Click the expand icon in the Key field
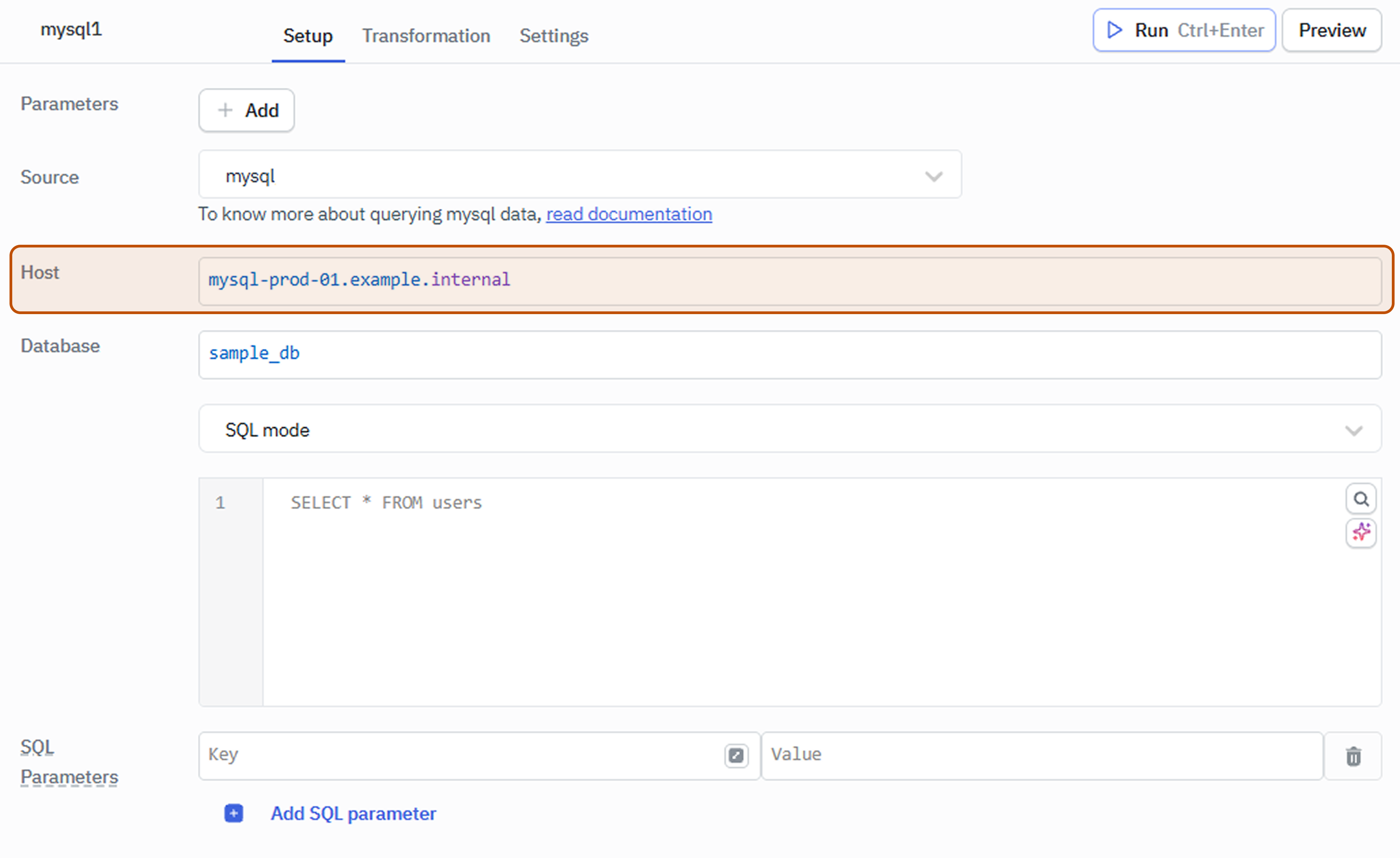 [x=736, y=755]
